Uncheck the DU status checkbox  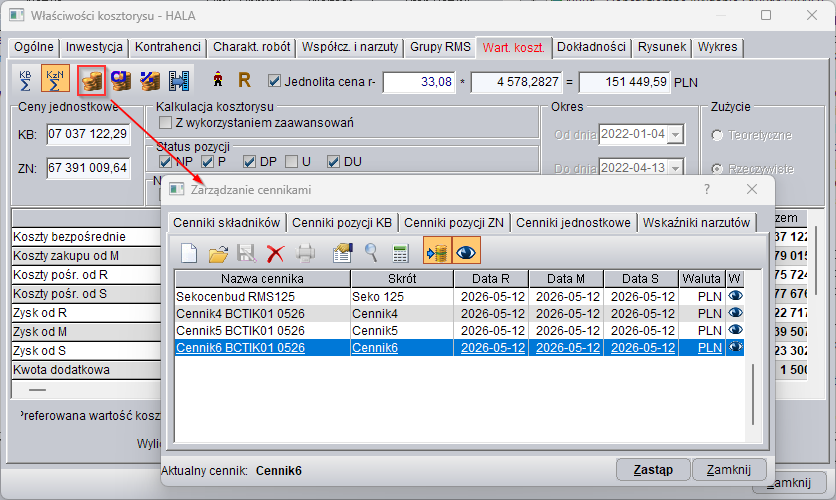click(x=333, y=162)
